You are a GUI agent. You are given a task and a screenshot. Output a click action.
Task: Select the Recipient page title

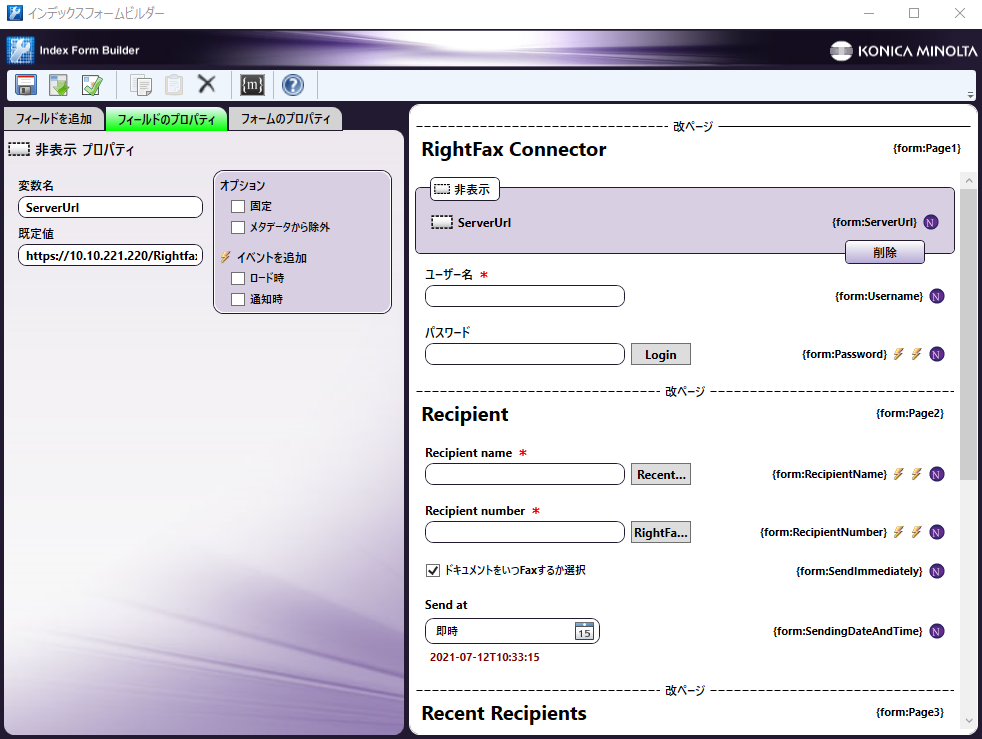pos(465,415)
